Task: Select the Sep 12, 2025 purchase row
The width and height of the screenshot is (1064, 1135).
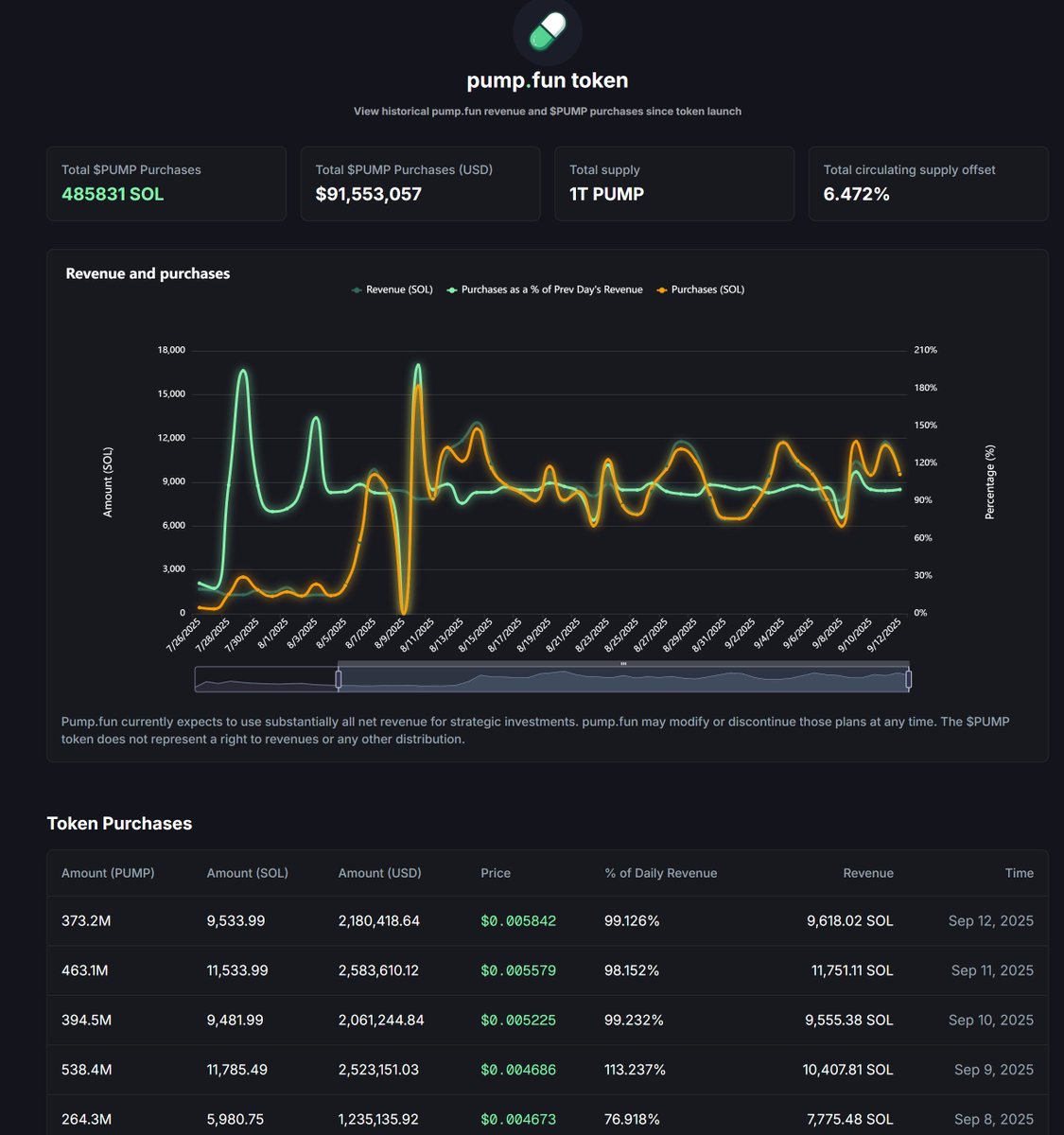Action: click(x=548, y=920)
